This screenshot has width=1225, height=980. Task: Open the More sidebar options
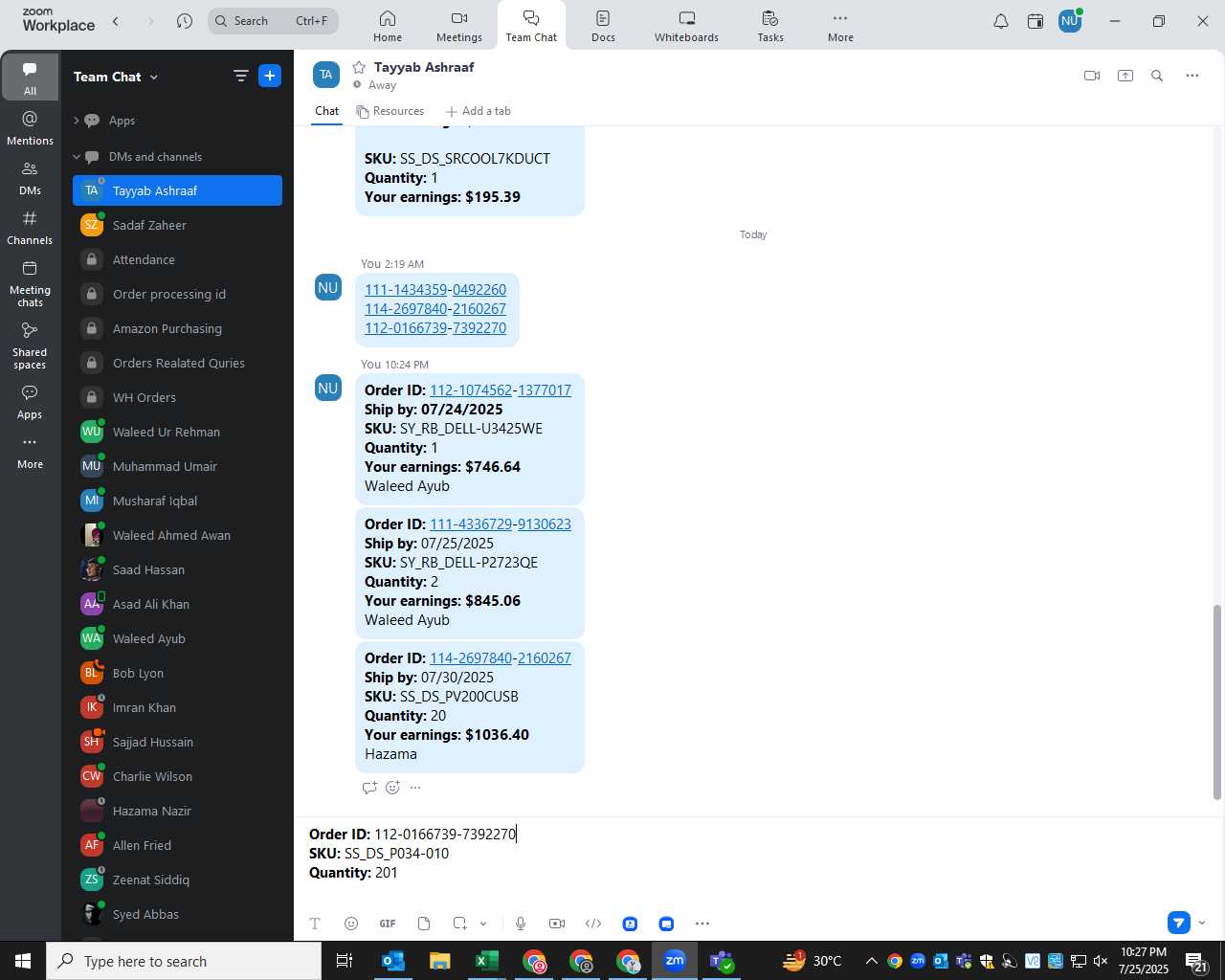click(x=30, y=452)
